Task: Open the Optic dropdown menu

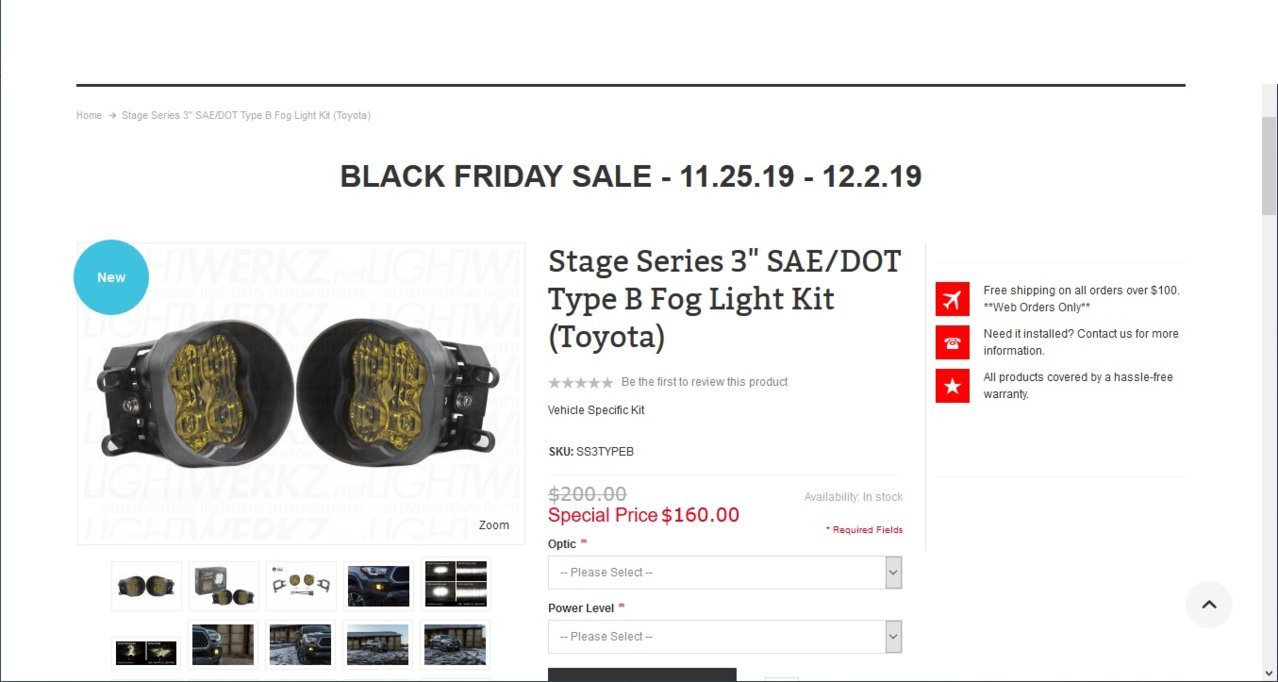Action: [x=725, y=573]
